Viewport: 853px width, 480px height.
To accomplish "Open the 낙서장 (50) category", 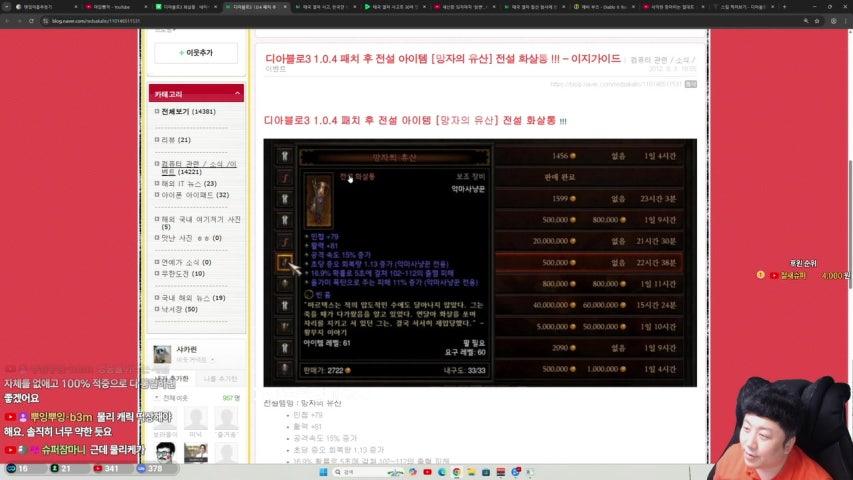I will 179,309.
